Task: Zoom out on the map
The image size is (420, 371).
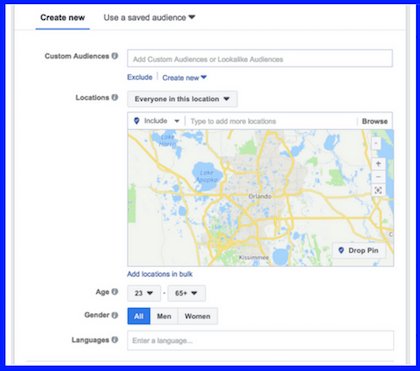Action: click(x=378, y=177)
